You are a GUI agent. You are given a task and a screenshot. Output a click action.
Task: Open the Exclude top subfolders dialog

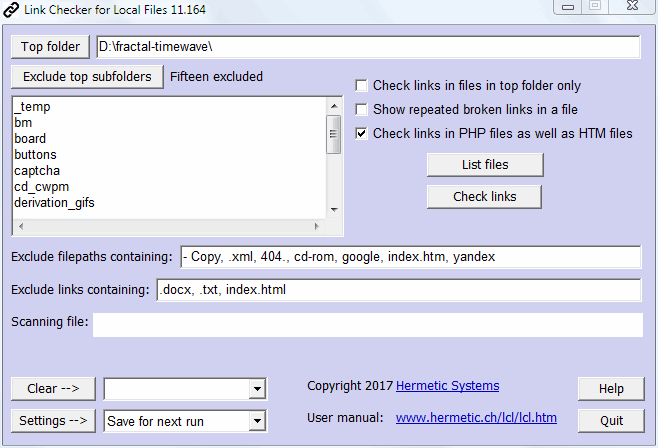87,77
